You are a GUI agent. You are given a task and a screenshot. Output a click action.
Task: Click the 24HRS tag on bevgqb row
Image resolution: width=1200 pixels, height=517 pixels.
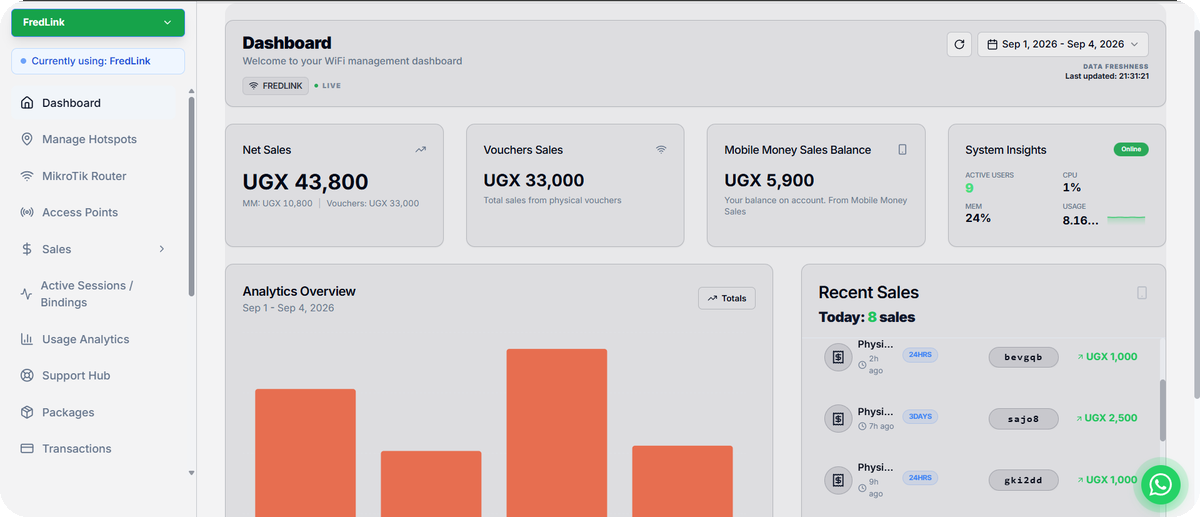click(920, 355)
